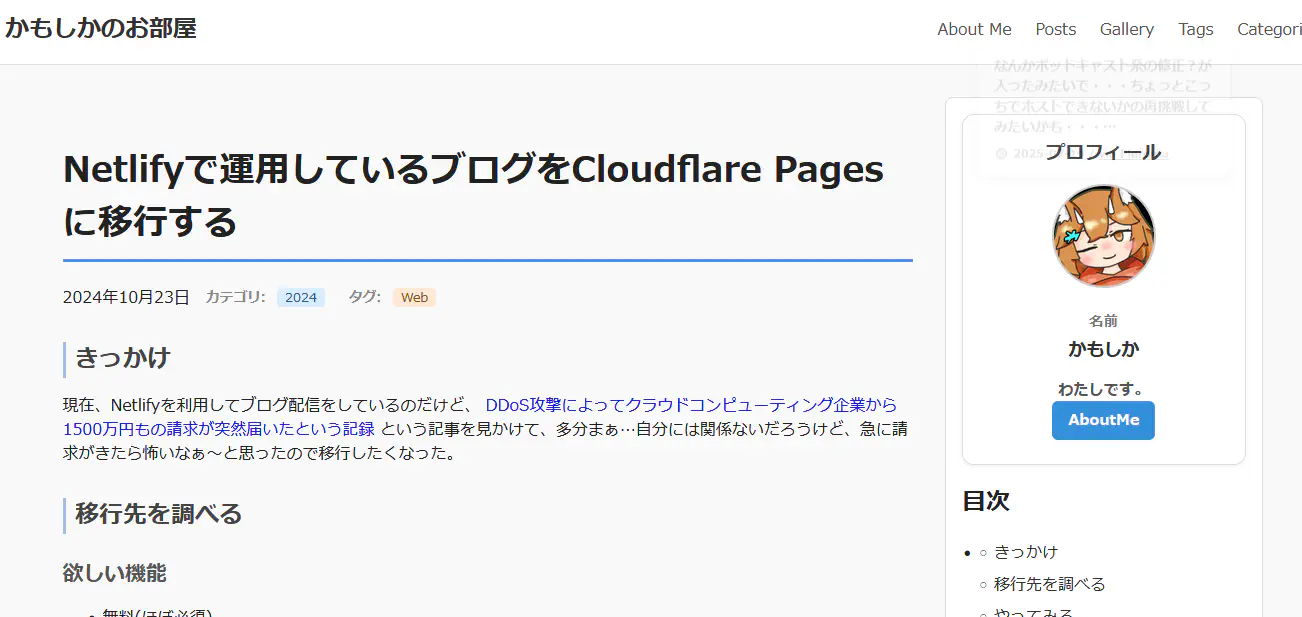The width and height of the screenshot is (1302, 617).
Task: Click the profile avatar illustration
Action: pyautogui.click(x=1103, y=236)
